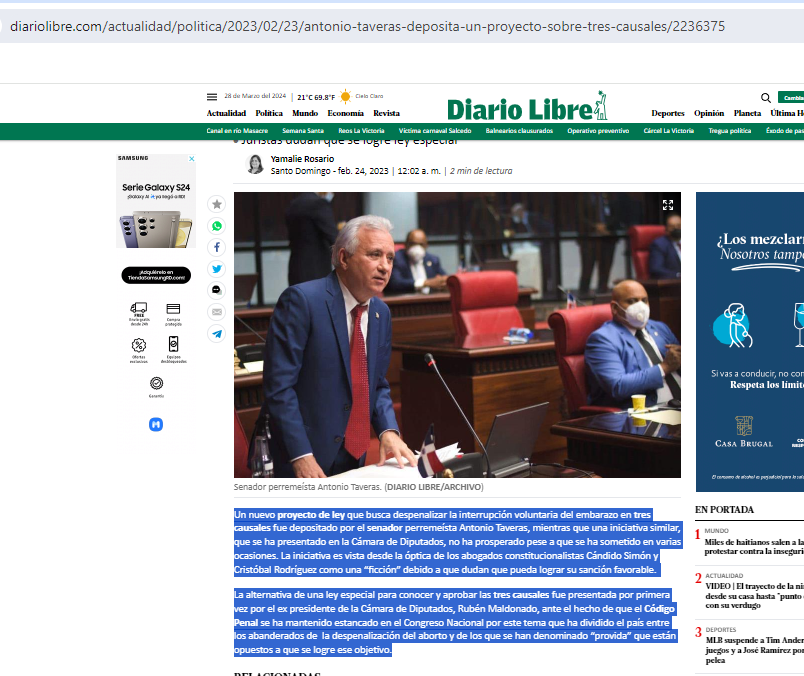Open 'Miles de haitianos salen' headline

pos(754,547)
